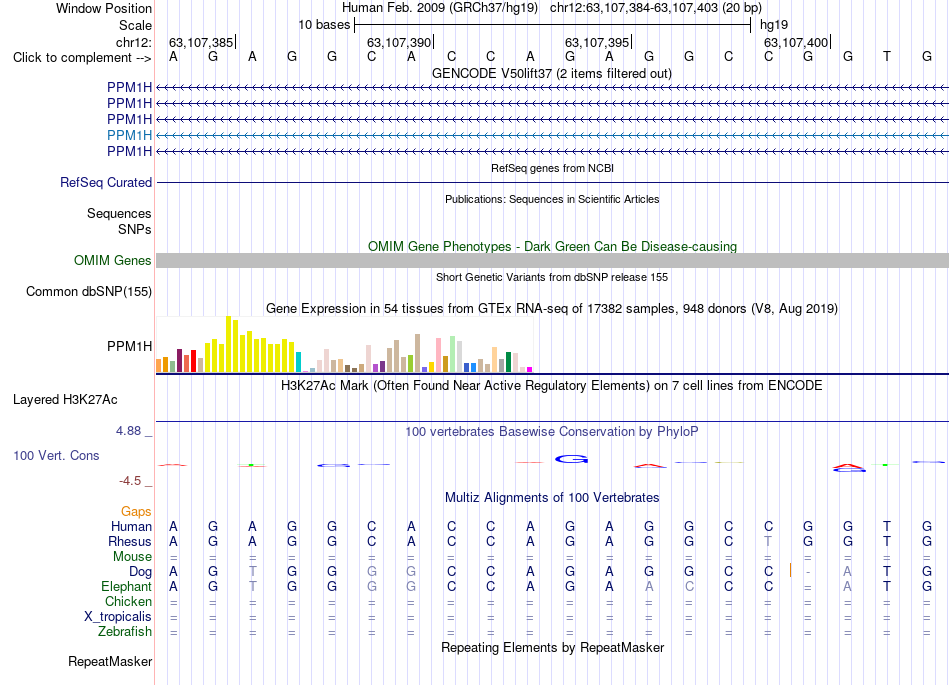Open the RefSeq Curated track label

point(105,182)
